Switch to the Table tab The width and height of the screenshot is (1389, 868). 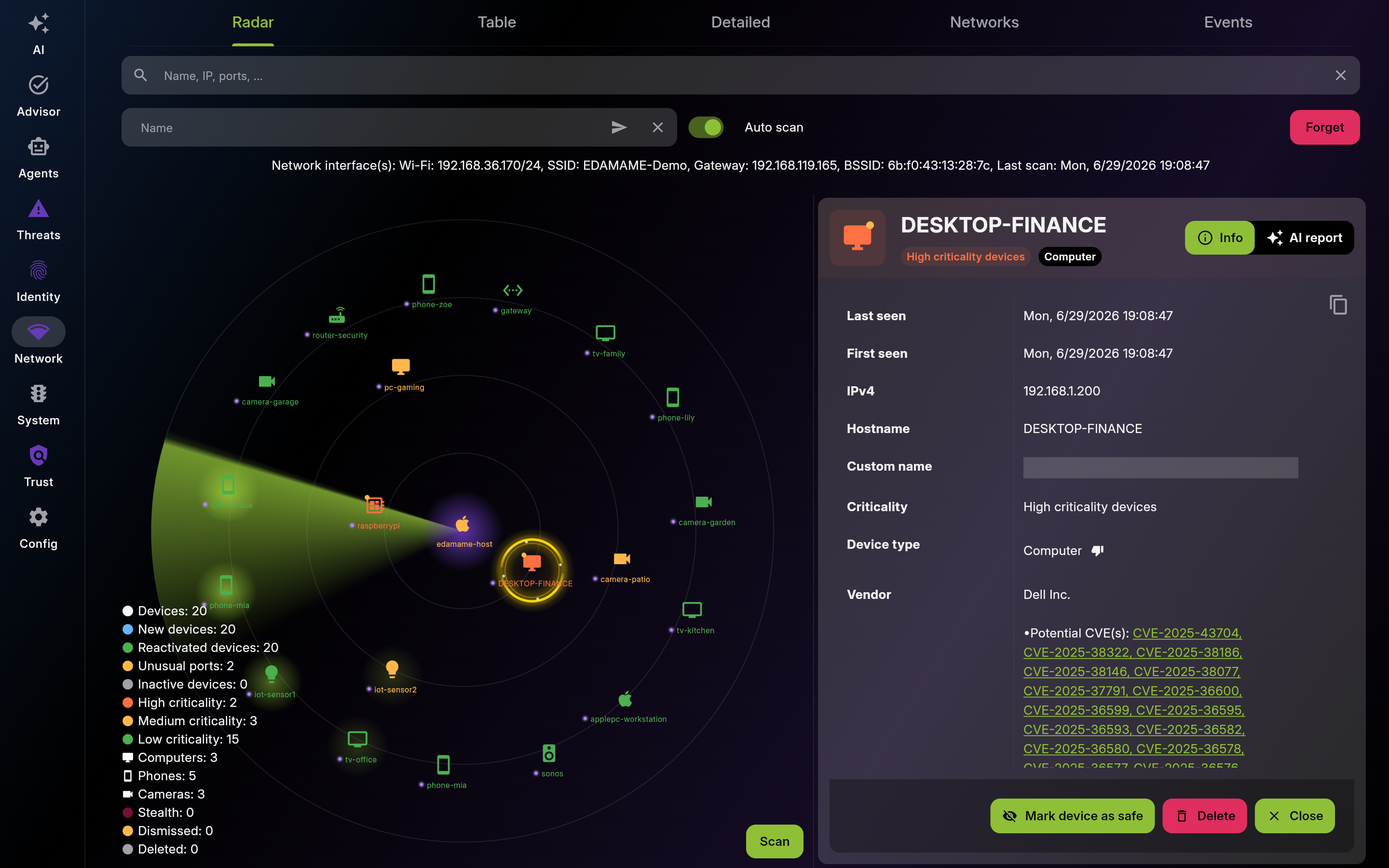tap(496, 22)
